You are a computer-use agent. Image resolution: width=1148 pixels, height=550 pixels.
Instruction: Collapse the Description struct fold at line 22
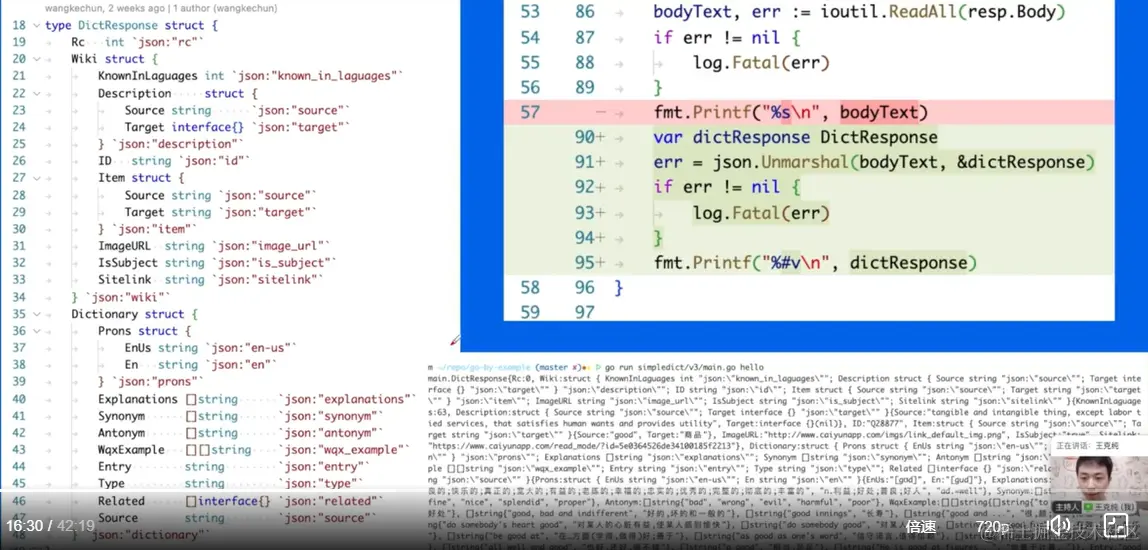[x=36, y=93]
